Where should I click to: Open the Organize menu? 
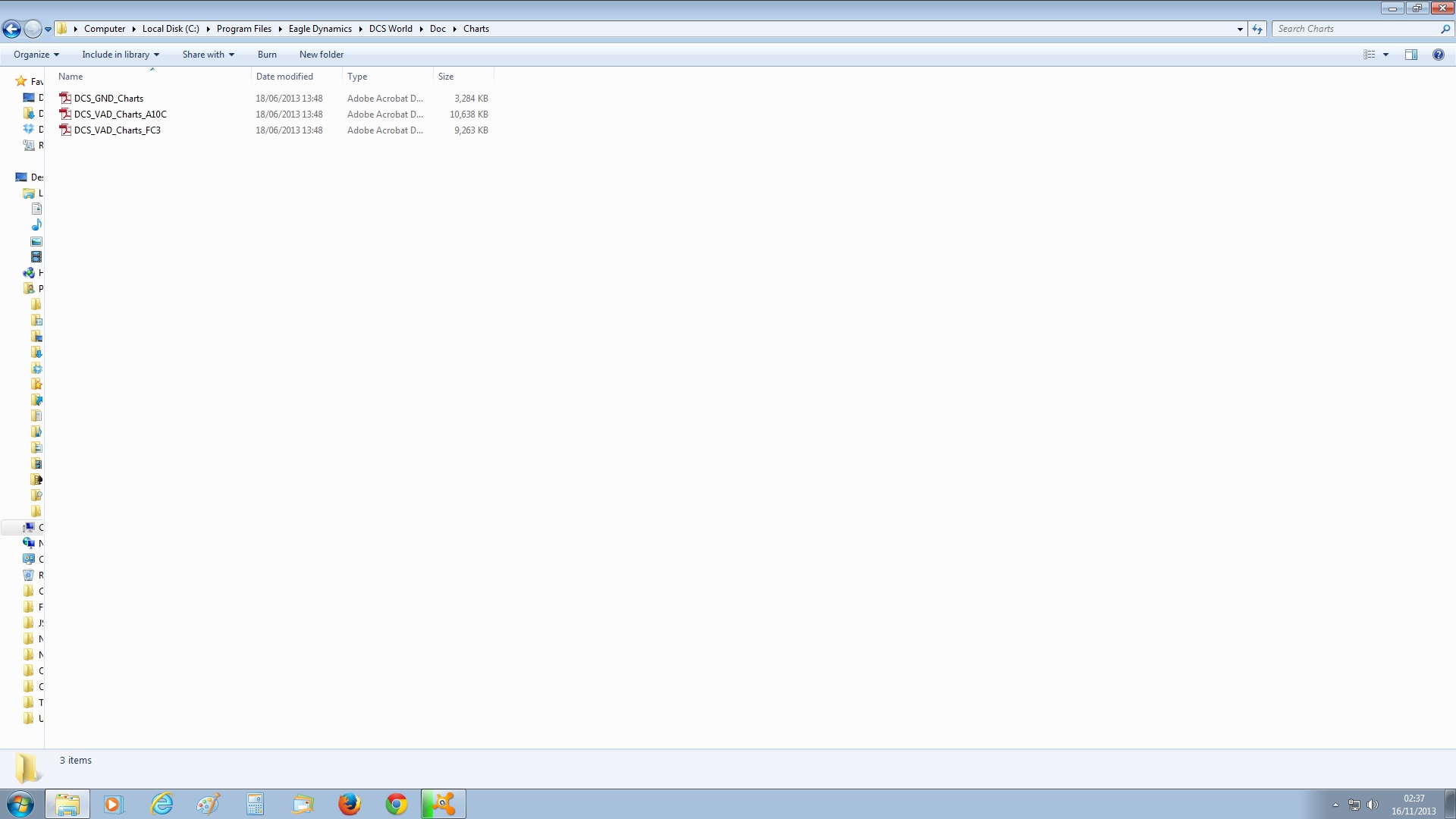click(36, 55)
